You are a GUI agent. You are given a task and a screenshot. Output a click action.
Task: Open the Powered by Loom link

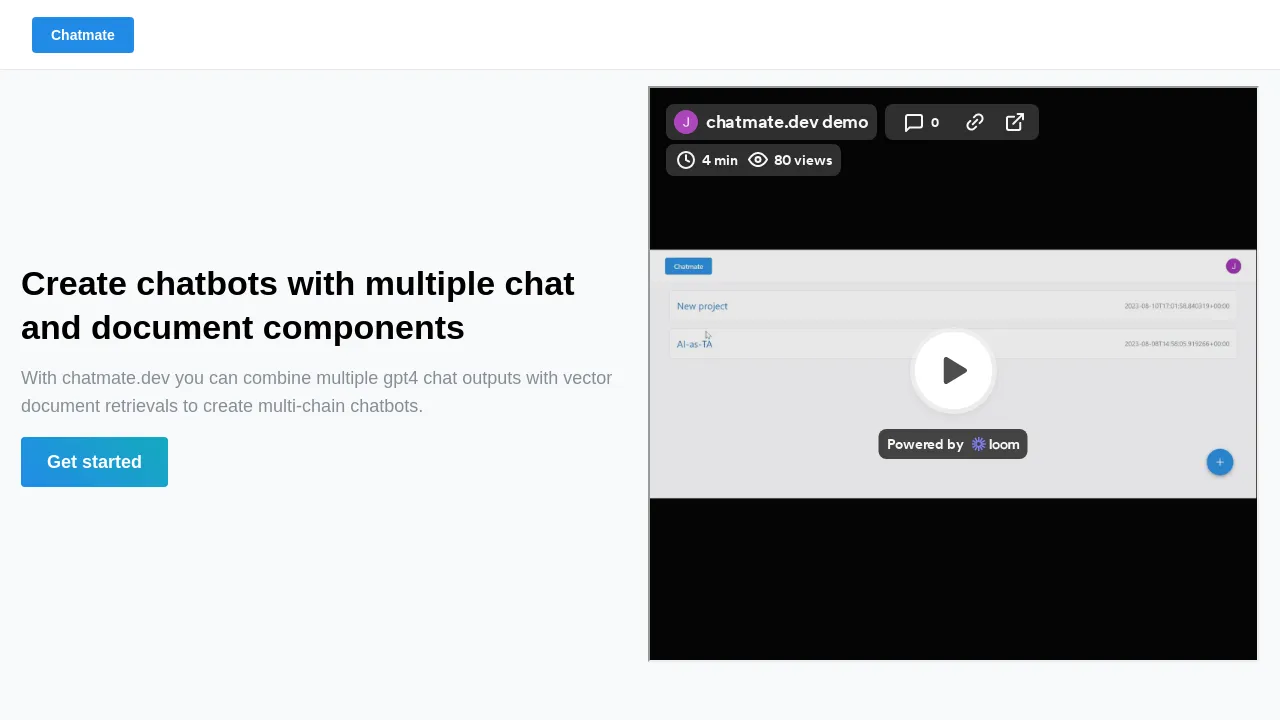click(952, 444)
